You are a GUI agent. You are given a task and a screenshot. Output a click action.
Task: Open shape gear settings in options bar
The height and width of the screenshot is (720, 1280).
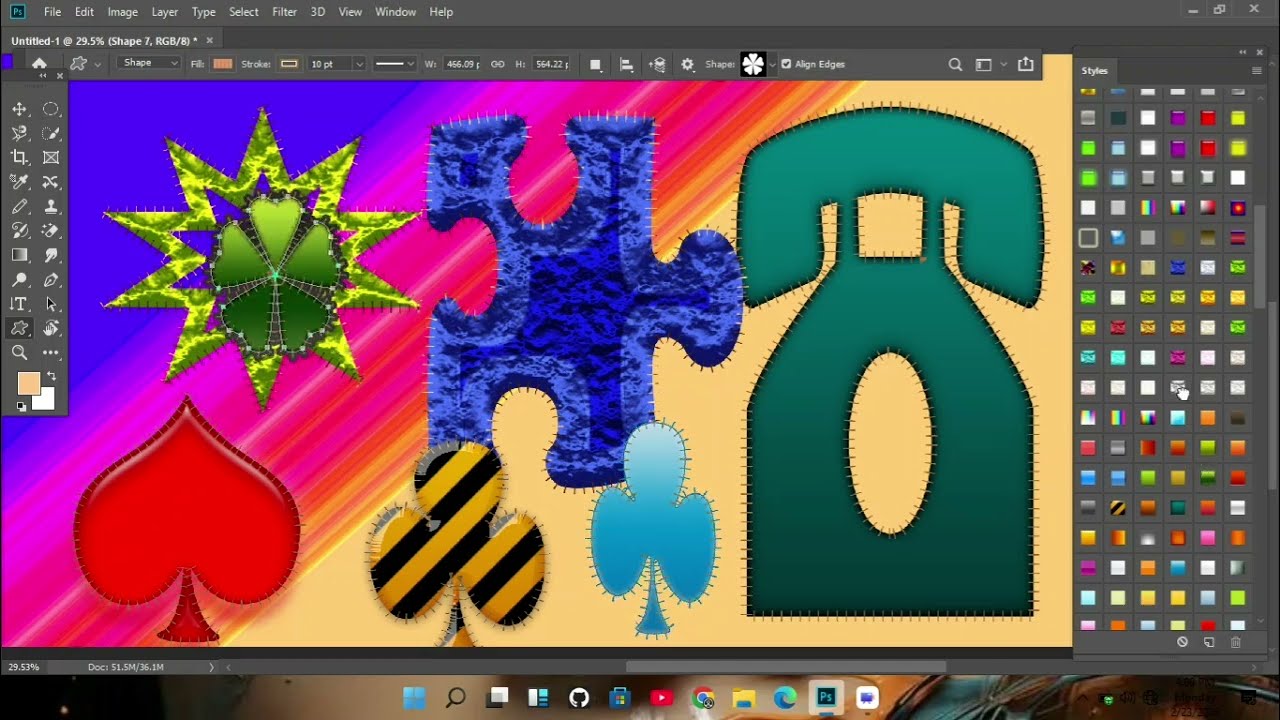pyautogui.click(x=687, y=64)
